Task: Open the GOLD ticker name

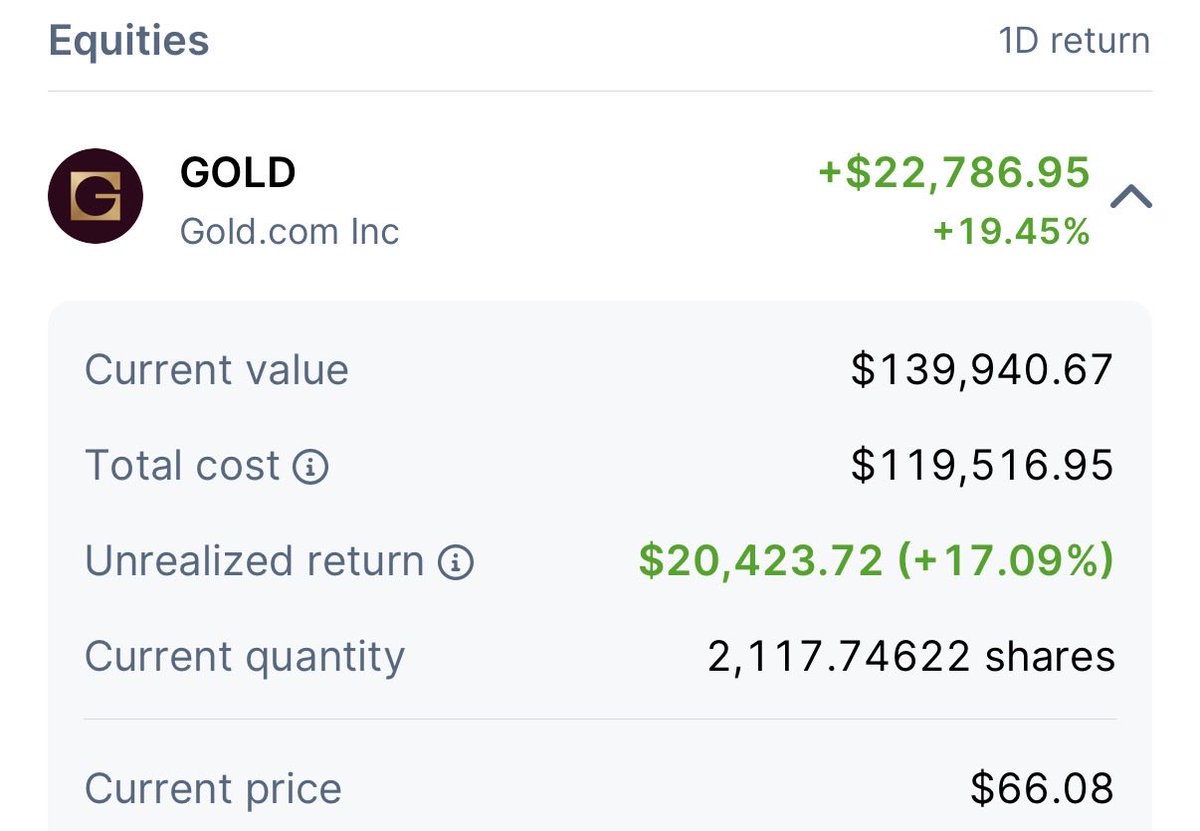Action: click(x=238, y=173)
